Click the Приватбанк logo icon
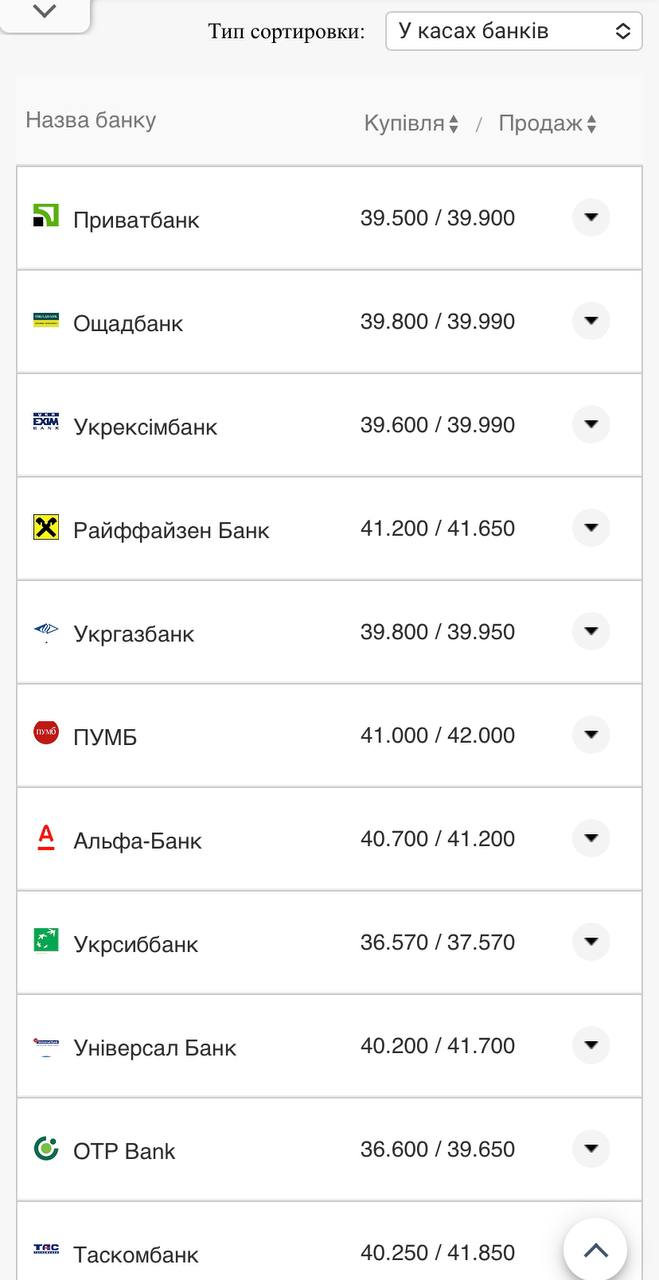This screenshot has height=1280, width=659. 46,216
